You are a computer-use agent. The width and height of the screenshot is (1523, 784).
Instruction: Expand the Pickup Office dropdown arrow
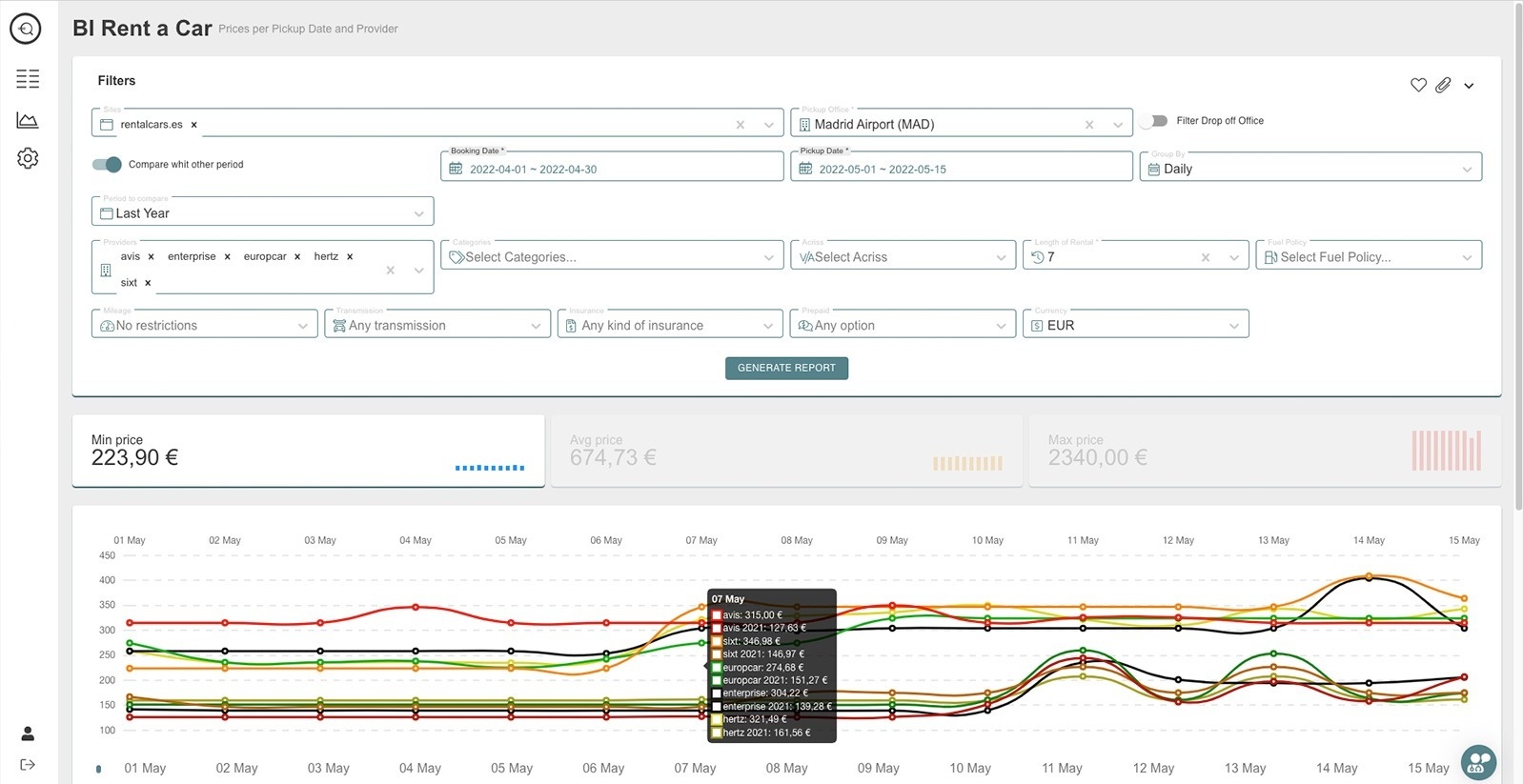tap(1118, 125)
